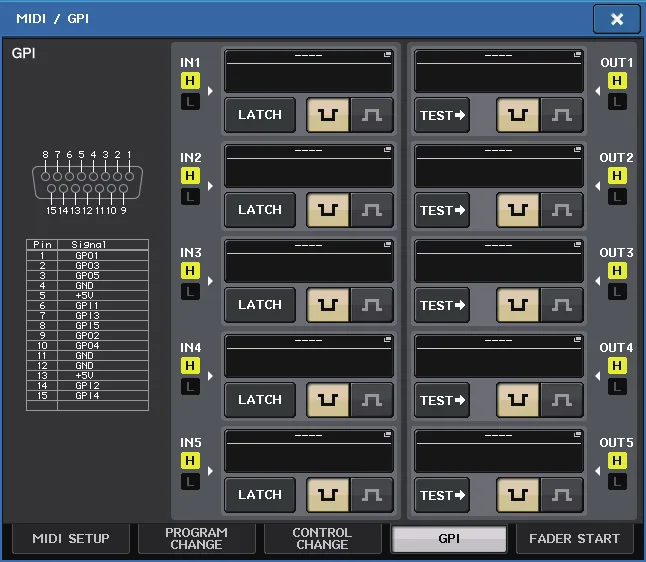Click the TEST button for OUT3
The width and height of the screenshot is (646, 562).
tap(442, 305)
